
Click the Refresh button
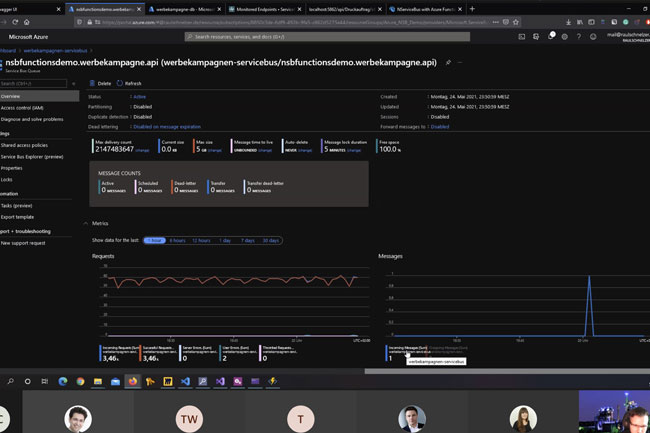pyautogui.click(x=129, y=83)
